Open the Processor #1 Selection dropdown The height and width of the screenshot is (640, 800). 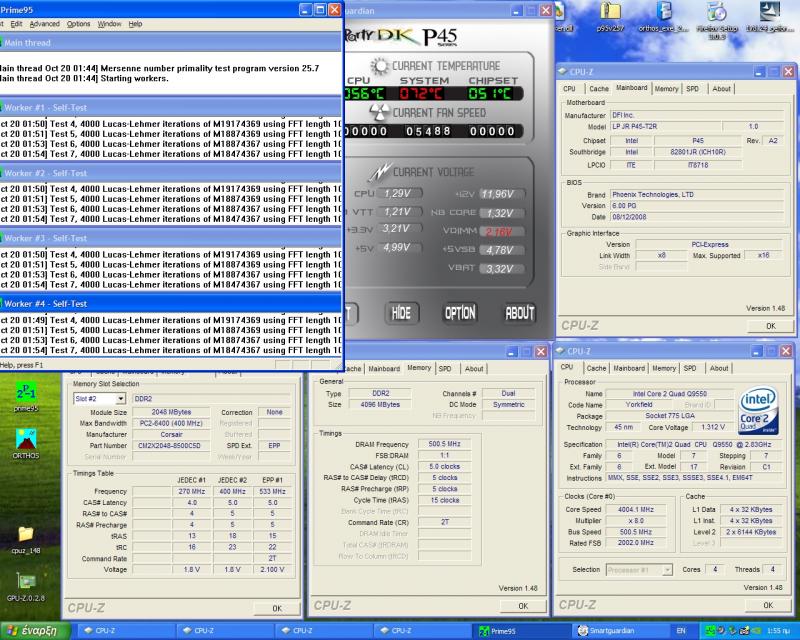click(667, 570)
